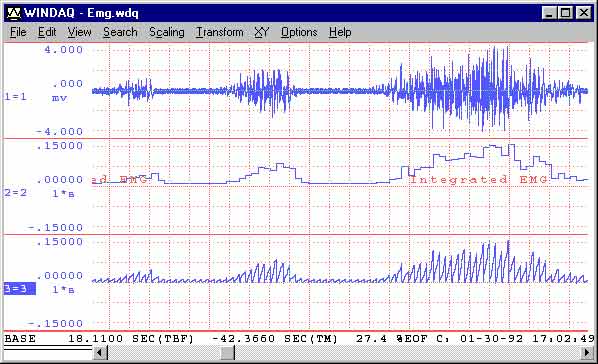Click the BASE status bar entry
The height and width of the screenshot is (364, 598).
[20, 339]
